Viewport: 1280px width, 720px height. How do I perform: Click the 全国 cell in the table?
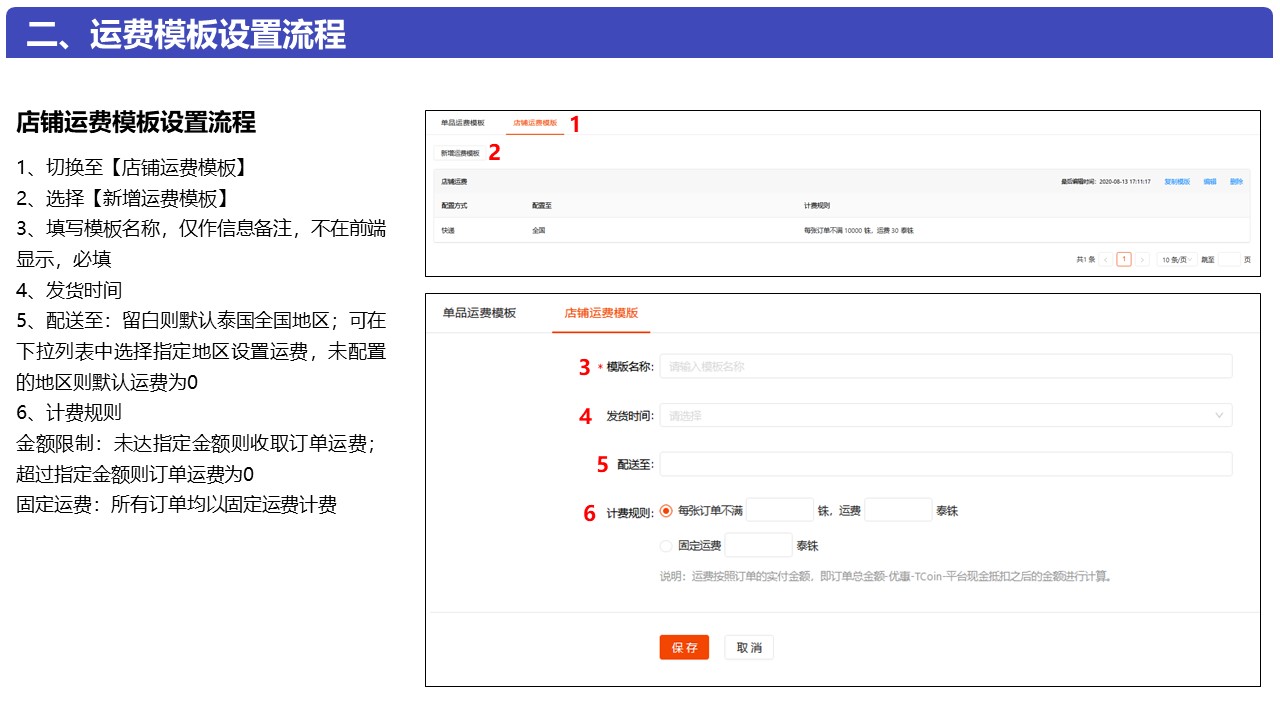click(x=539, y=230)
